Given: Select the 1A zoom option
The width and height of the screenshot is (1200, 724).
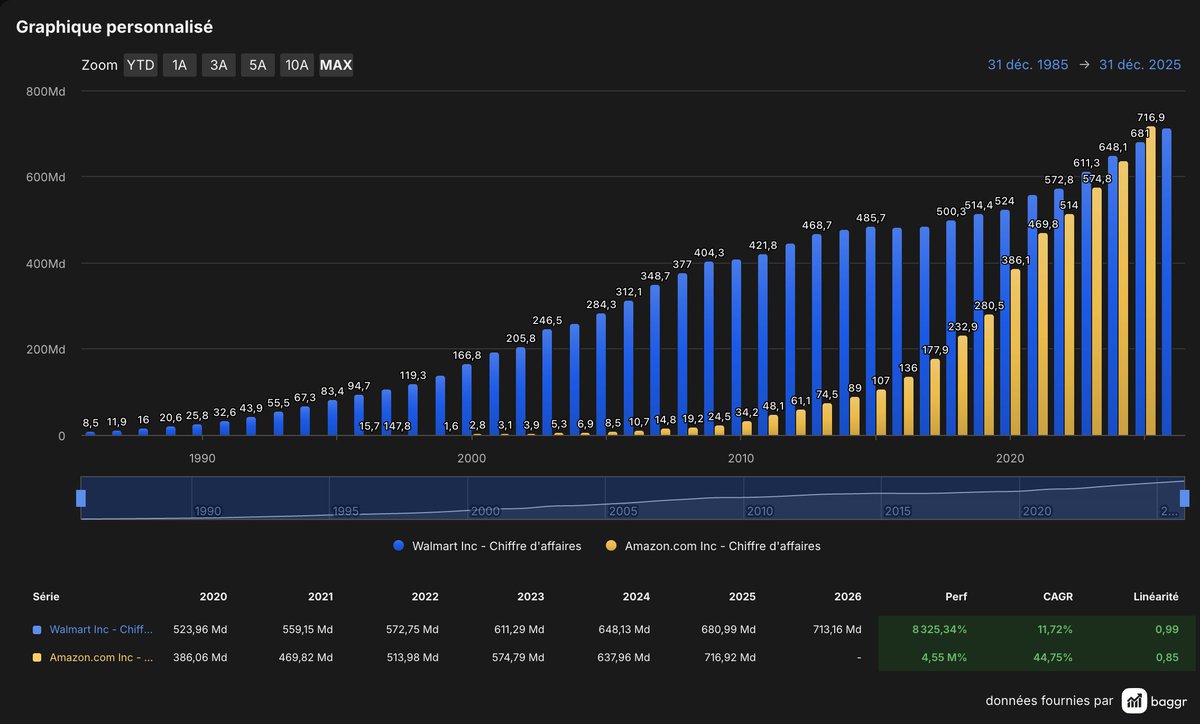Looking at the screenshot, I should pyautogui.click(x=179, y=65).
